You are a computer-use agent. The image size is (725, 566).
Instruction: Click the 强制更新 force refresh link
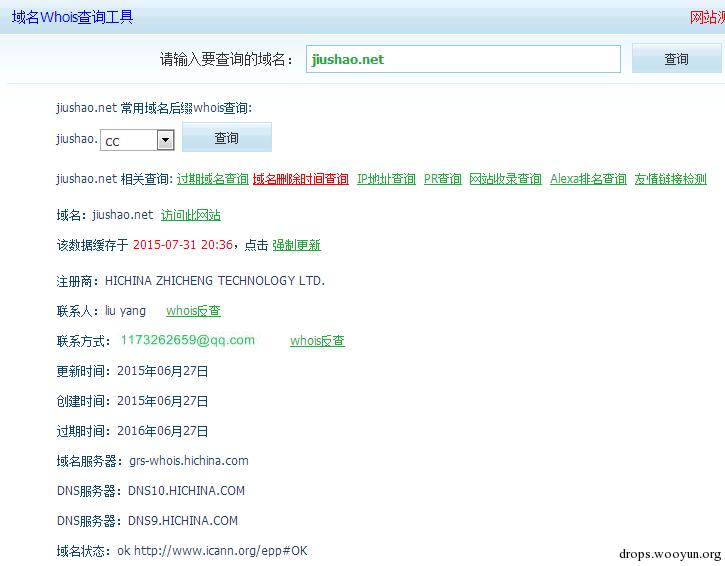(x=296, y=245)
